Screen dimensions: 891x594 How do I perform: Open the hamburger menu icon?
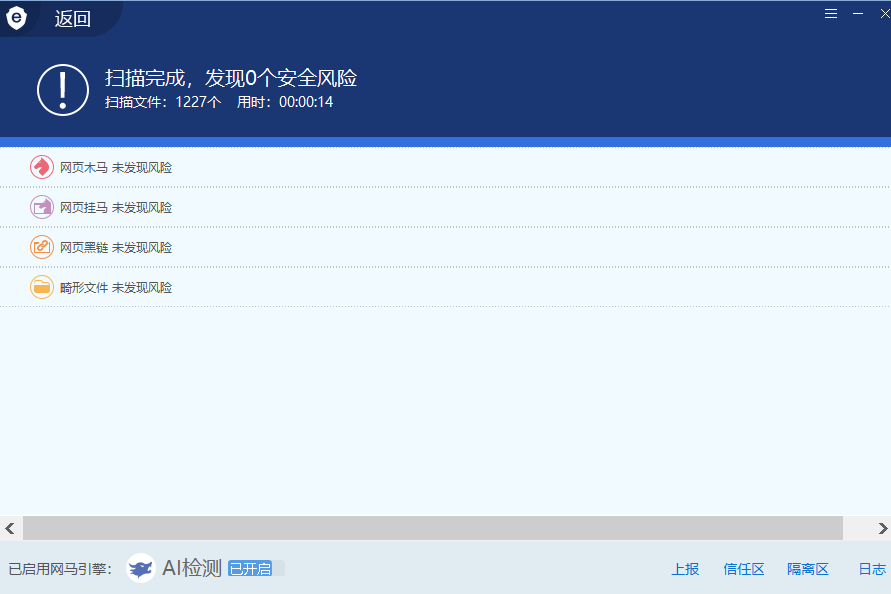tap(831, 14)
